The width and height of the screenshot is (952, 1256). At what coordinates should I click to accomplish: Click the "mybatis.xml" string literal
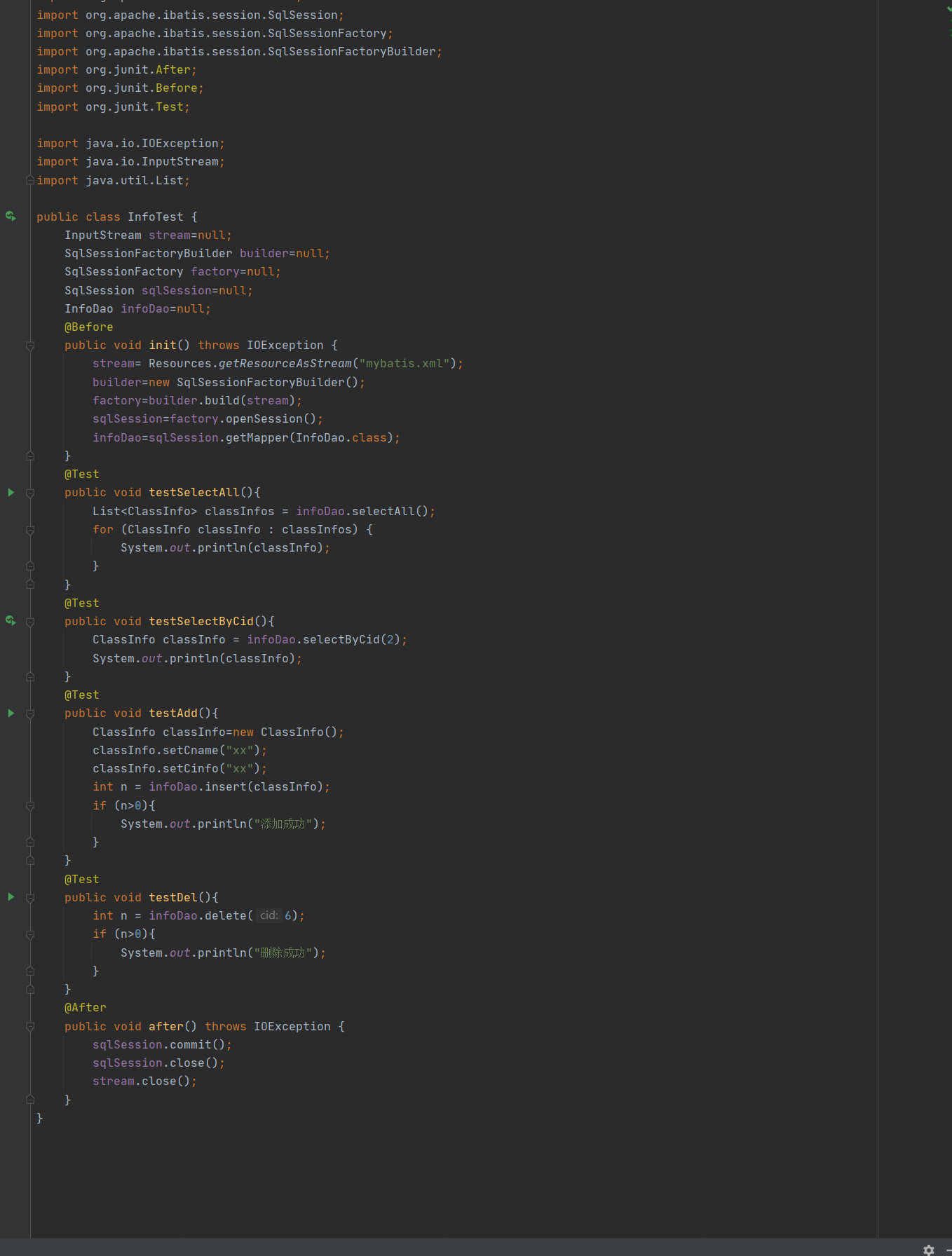[404, 363]
